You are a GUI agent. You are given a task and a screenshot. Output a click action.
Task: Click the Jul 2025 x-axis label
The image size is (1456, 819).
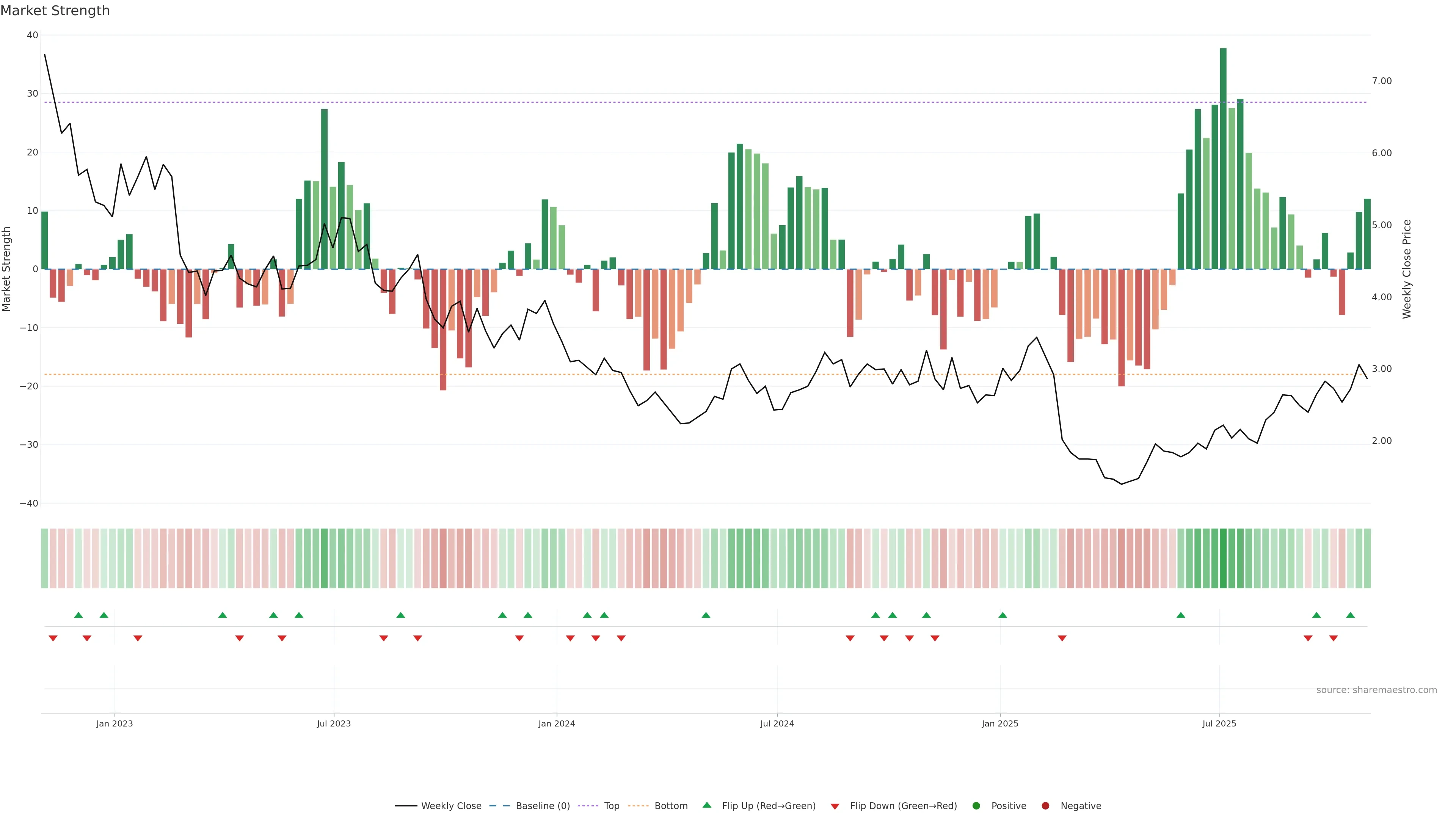click(x=1219, y=723)
